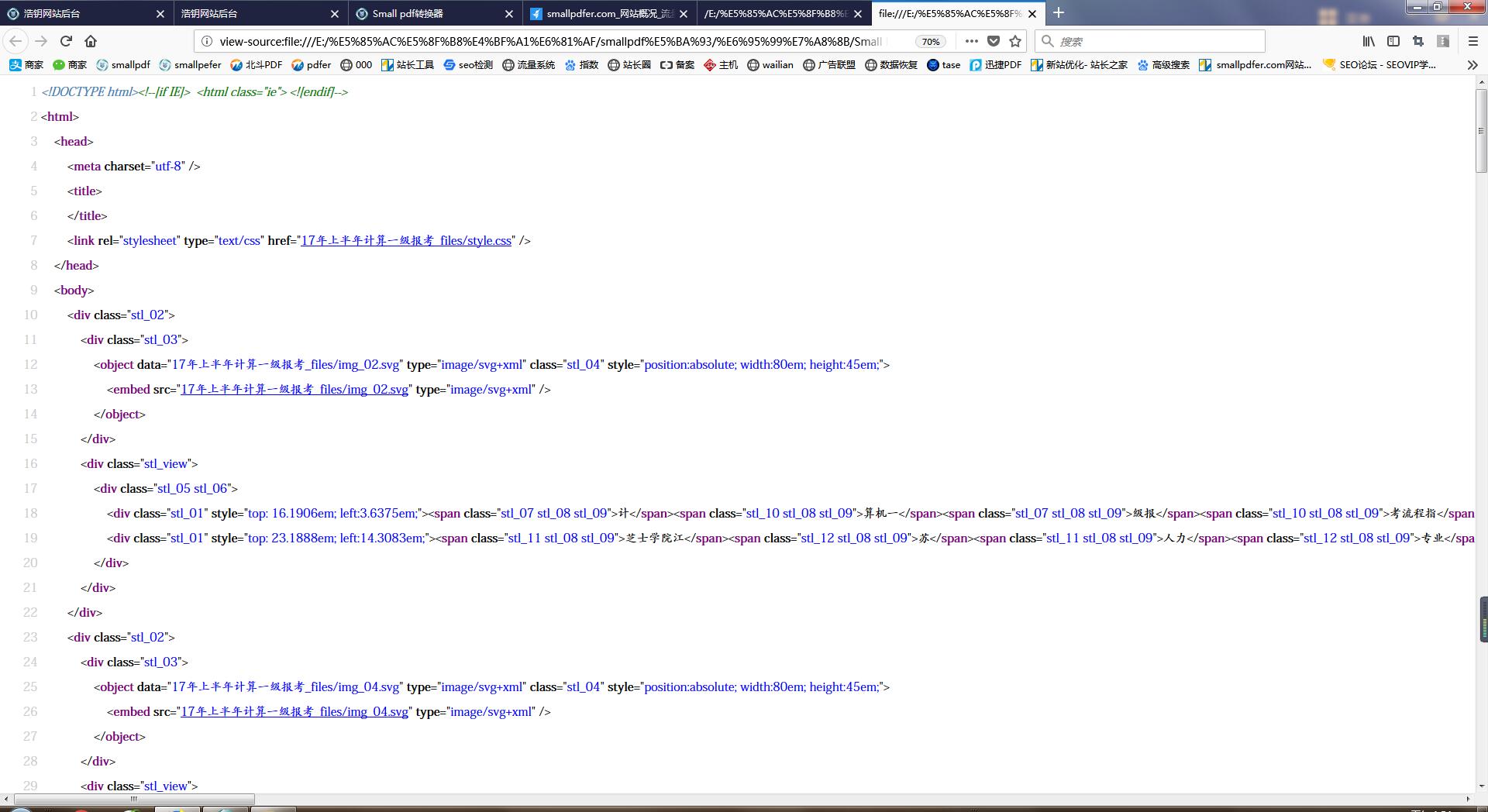Toggle the sidebar view icon
Screen dimensions: 1488x812
(1393, 41)
